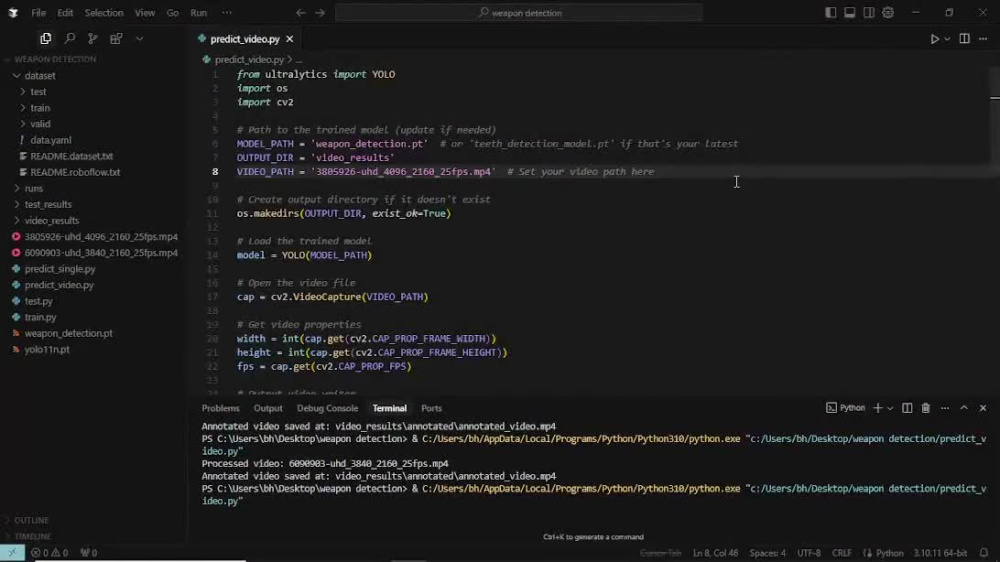Viewport: 1000px width, 562px height.
Task: Toggle the primary sidebar layout icon
Action: 830,13
